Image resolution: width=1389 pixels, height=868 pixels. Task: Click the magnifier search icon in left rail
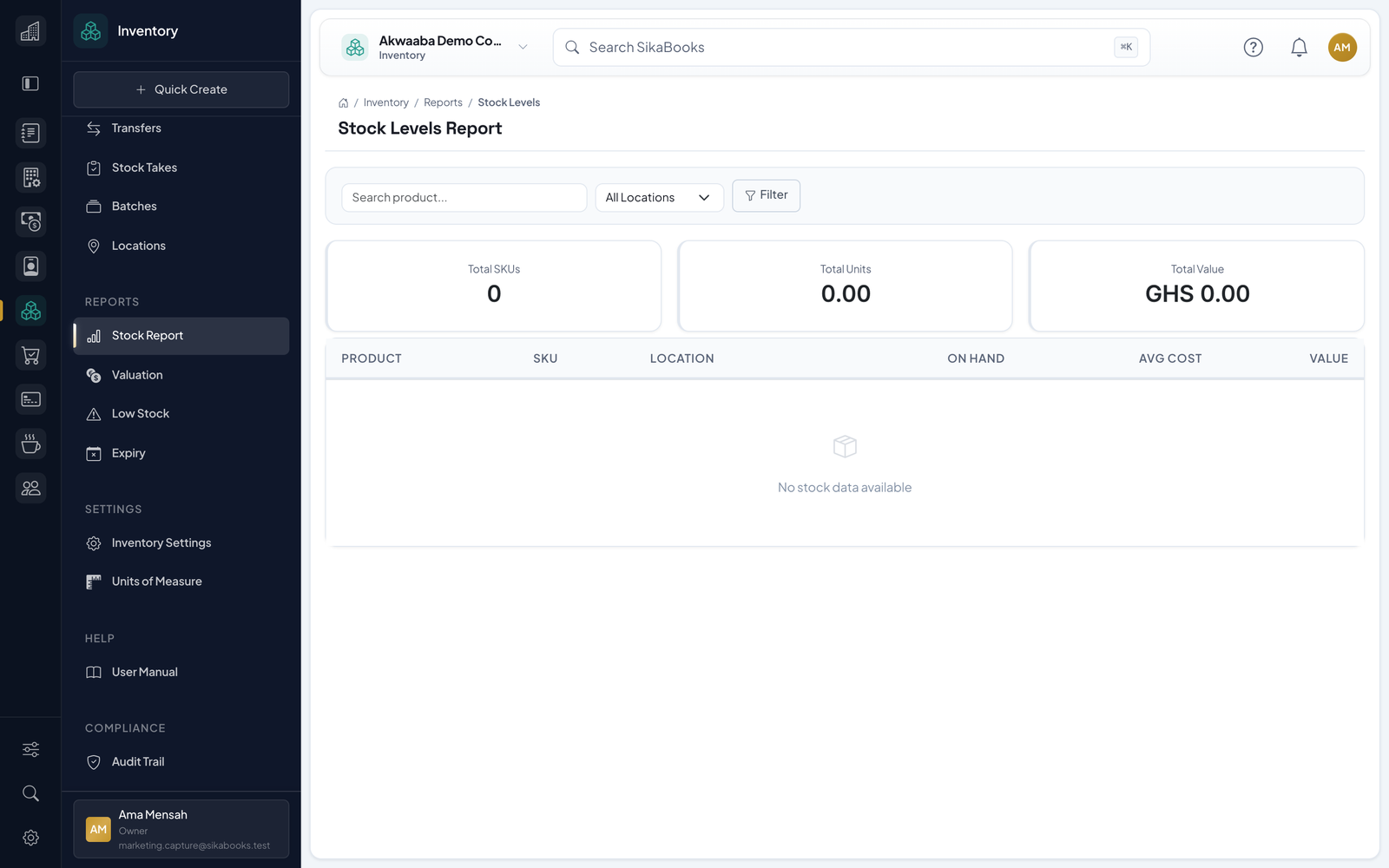tap(30, 793)
